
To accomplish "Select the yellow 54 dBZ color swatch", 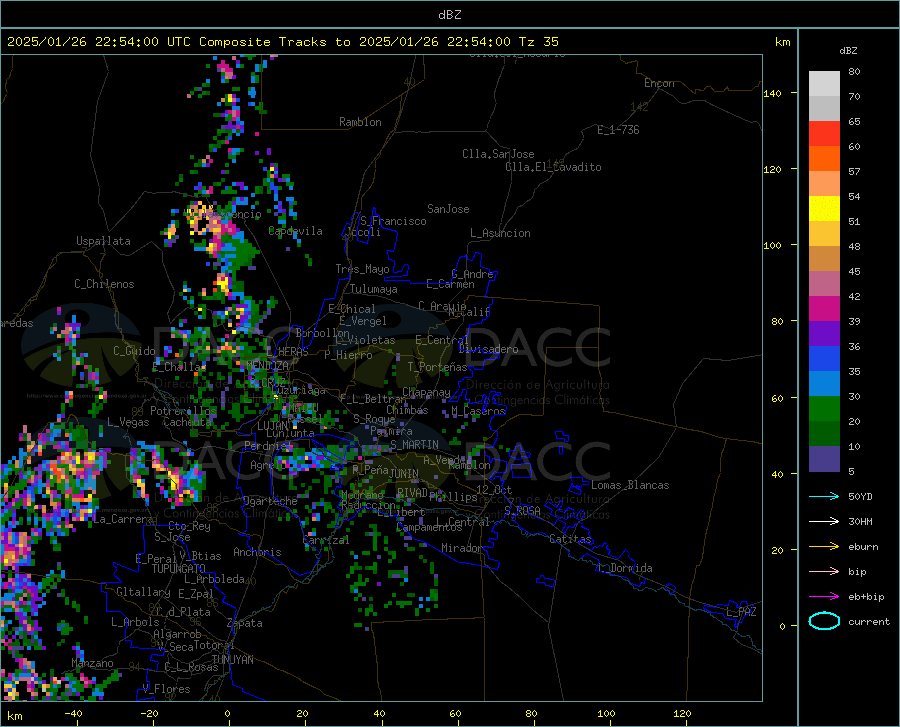I will 824,209.
